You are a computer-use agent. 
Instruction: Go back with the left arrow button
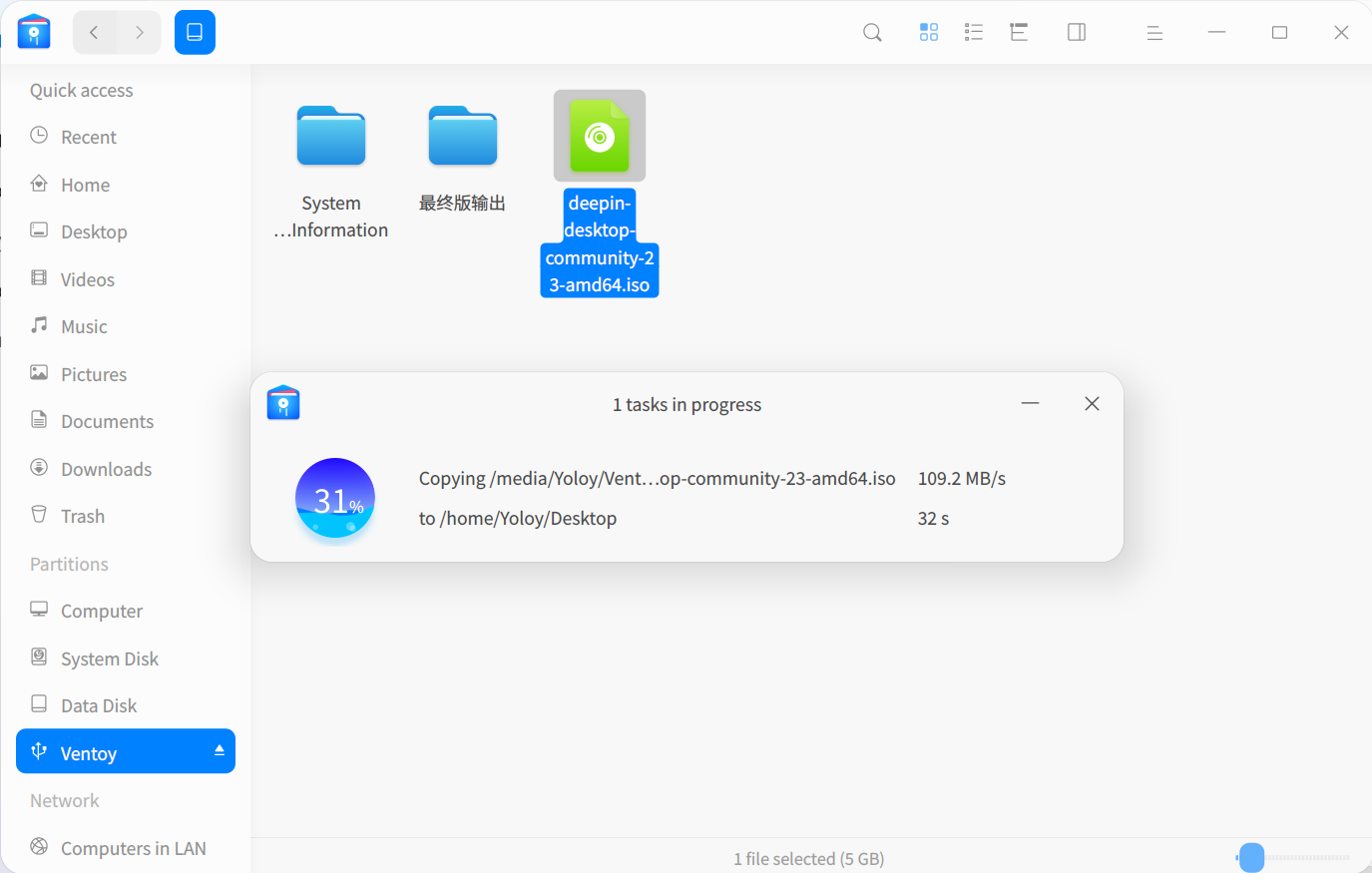pyautogui.click(x=94, y=32)
